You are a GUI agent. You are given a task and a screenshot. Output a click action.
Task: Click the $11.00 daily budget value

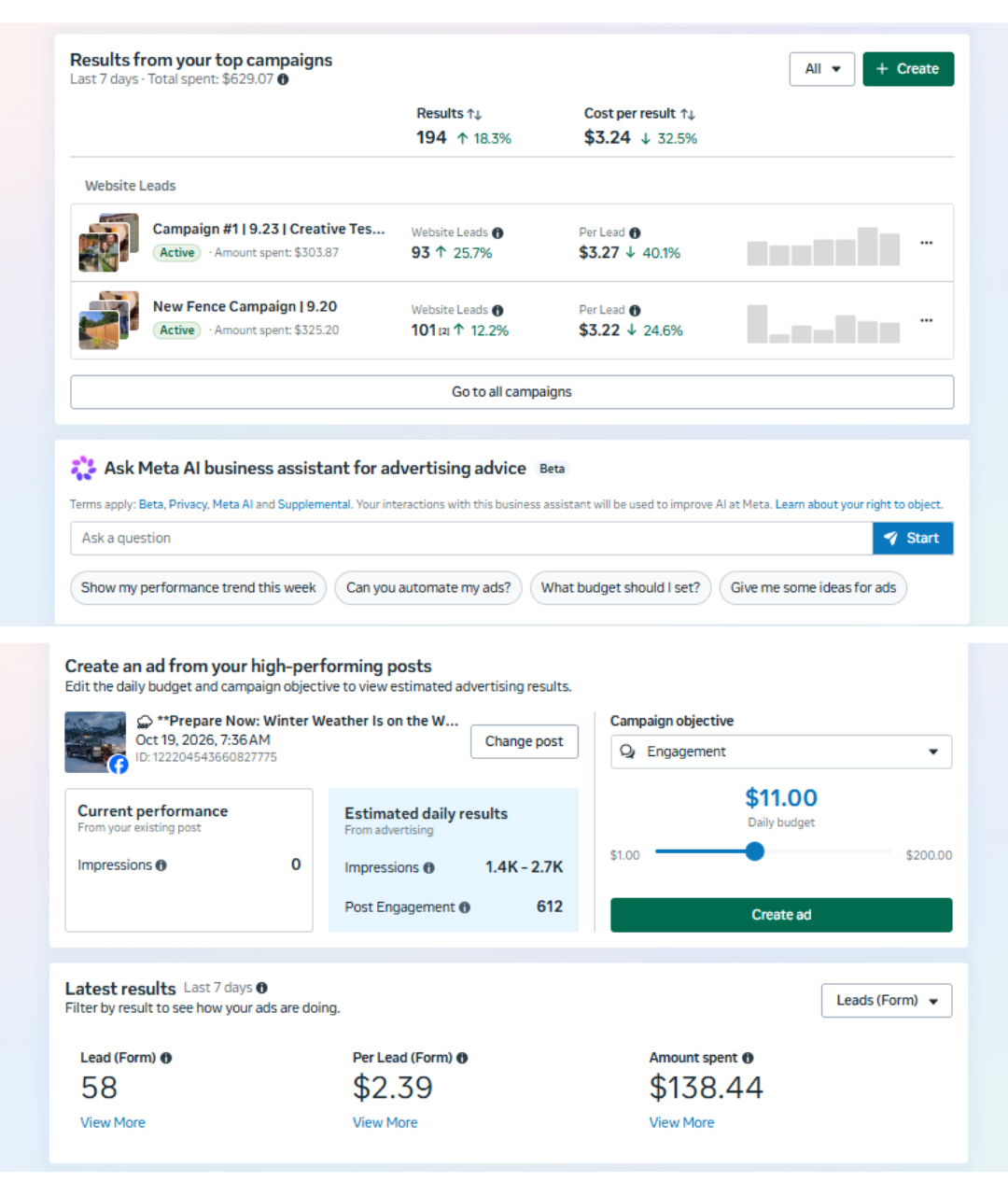(781, 798)
